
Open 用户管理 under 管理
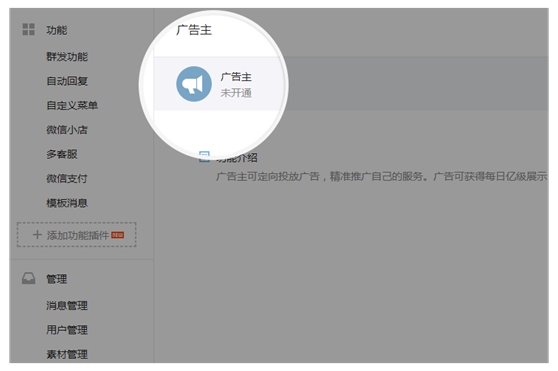click(x=67, y=330)
